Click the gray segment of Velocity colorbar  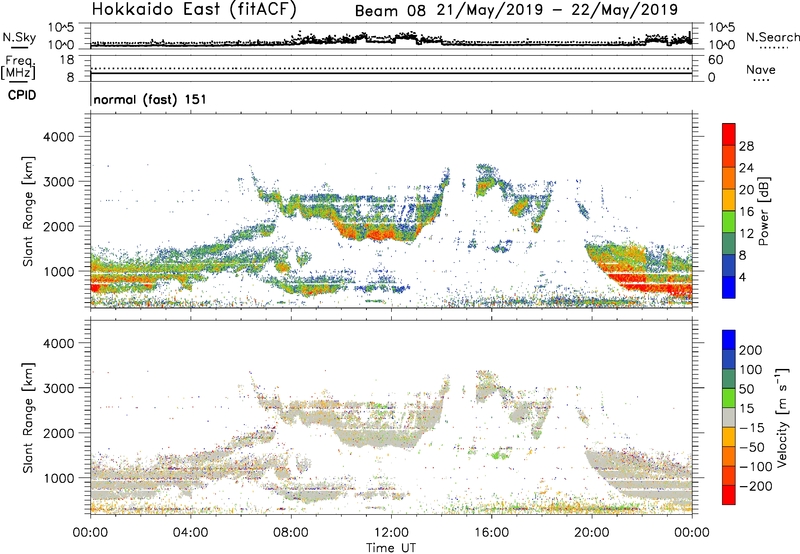729,418
